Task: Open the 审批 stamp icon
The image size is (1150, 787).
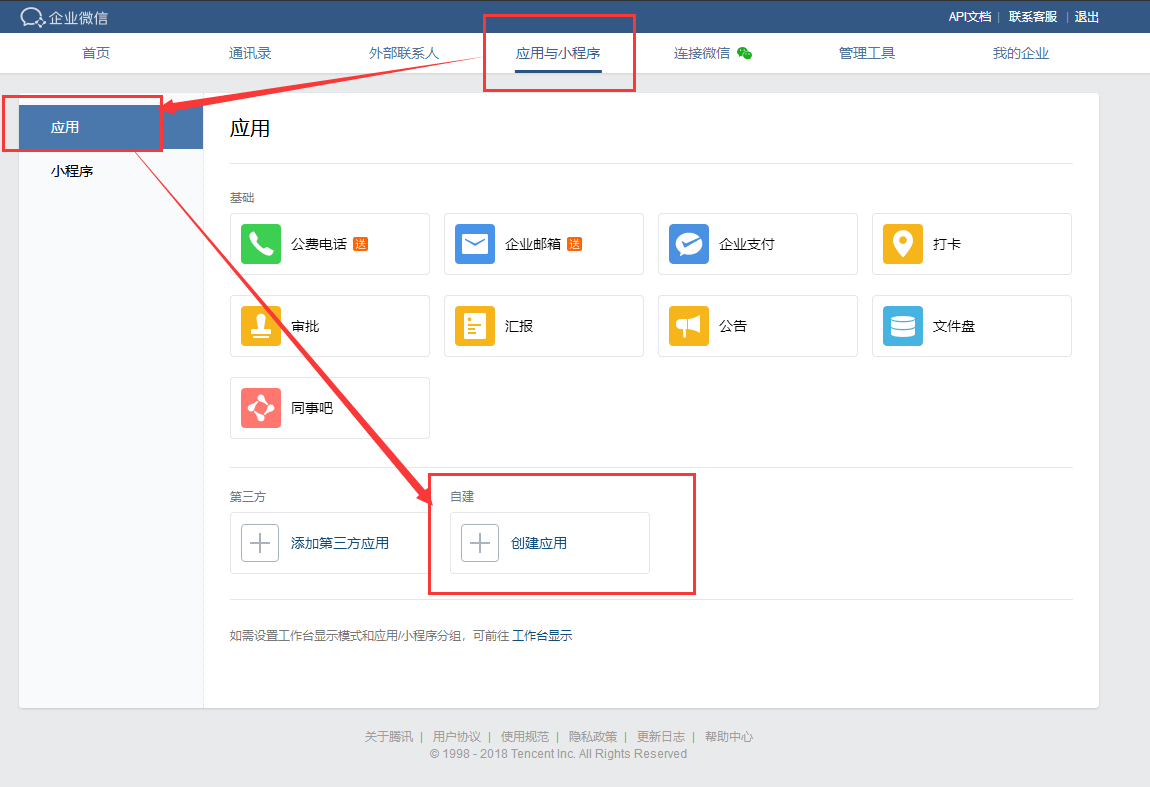Action: (x=260, y=326)
